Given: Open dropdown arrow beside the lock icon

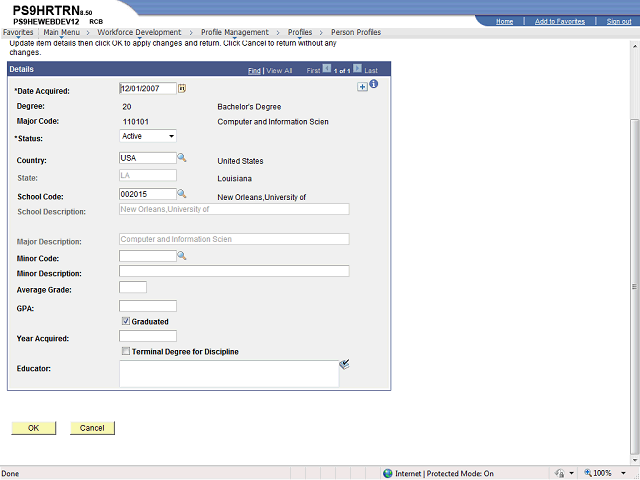Looking at the screenshot, I should click(571, 473).
